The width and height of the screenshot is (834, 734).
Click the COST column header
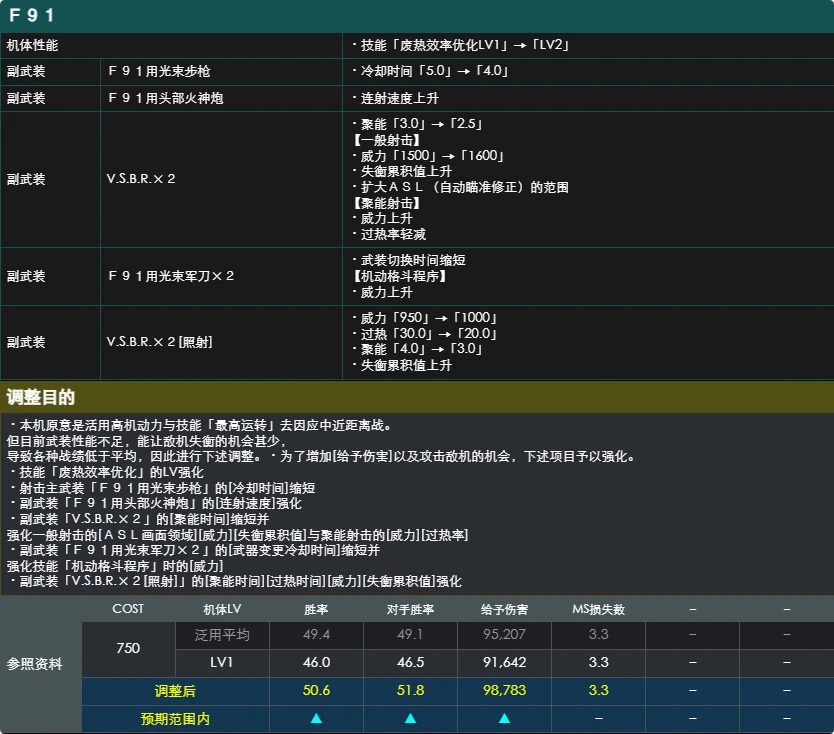coord(128,609)
